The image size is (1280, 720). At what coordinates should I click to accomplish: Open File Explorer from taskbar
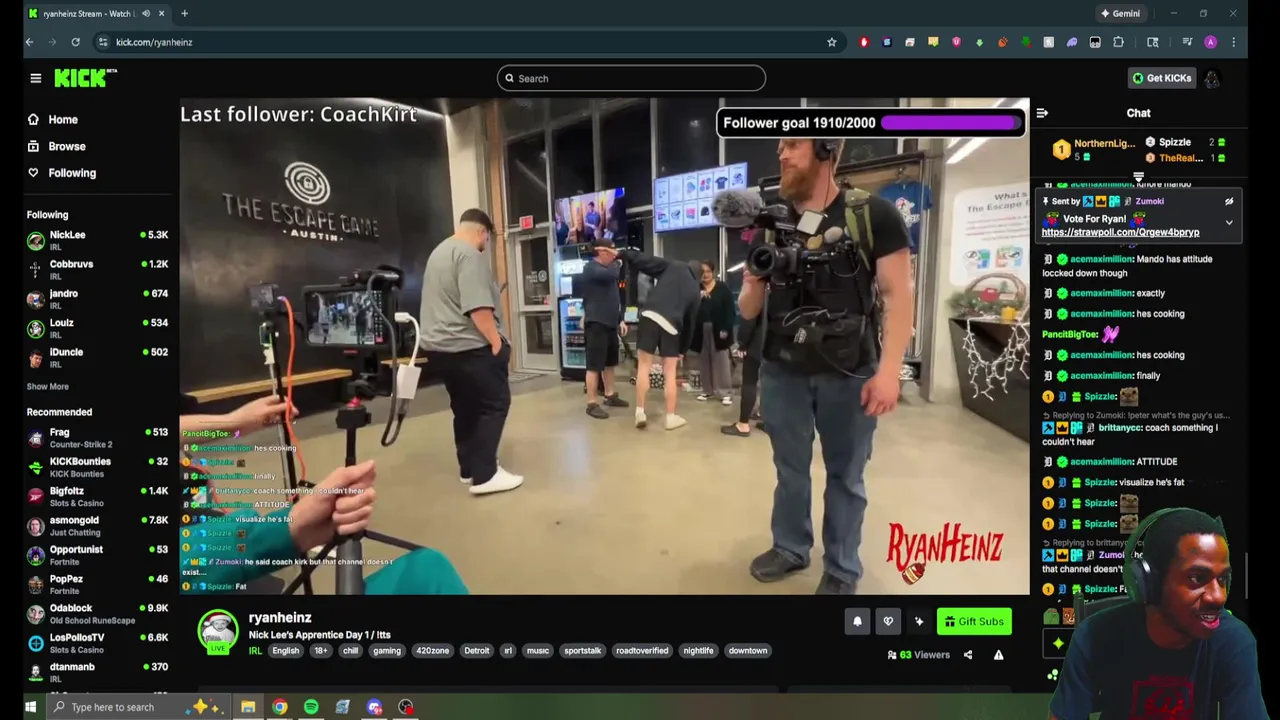tap(248, 707)
